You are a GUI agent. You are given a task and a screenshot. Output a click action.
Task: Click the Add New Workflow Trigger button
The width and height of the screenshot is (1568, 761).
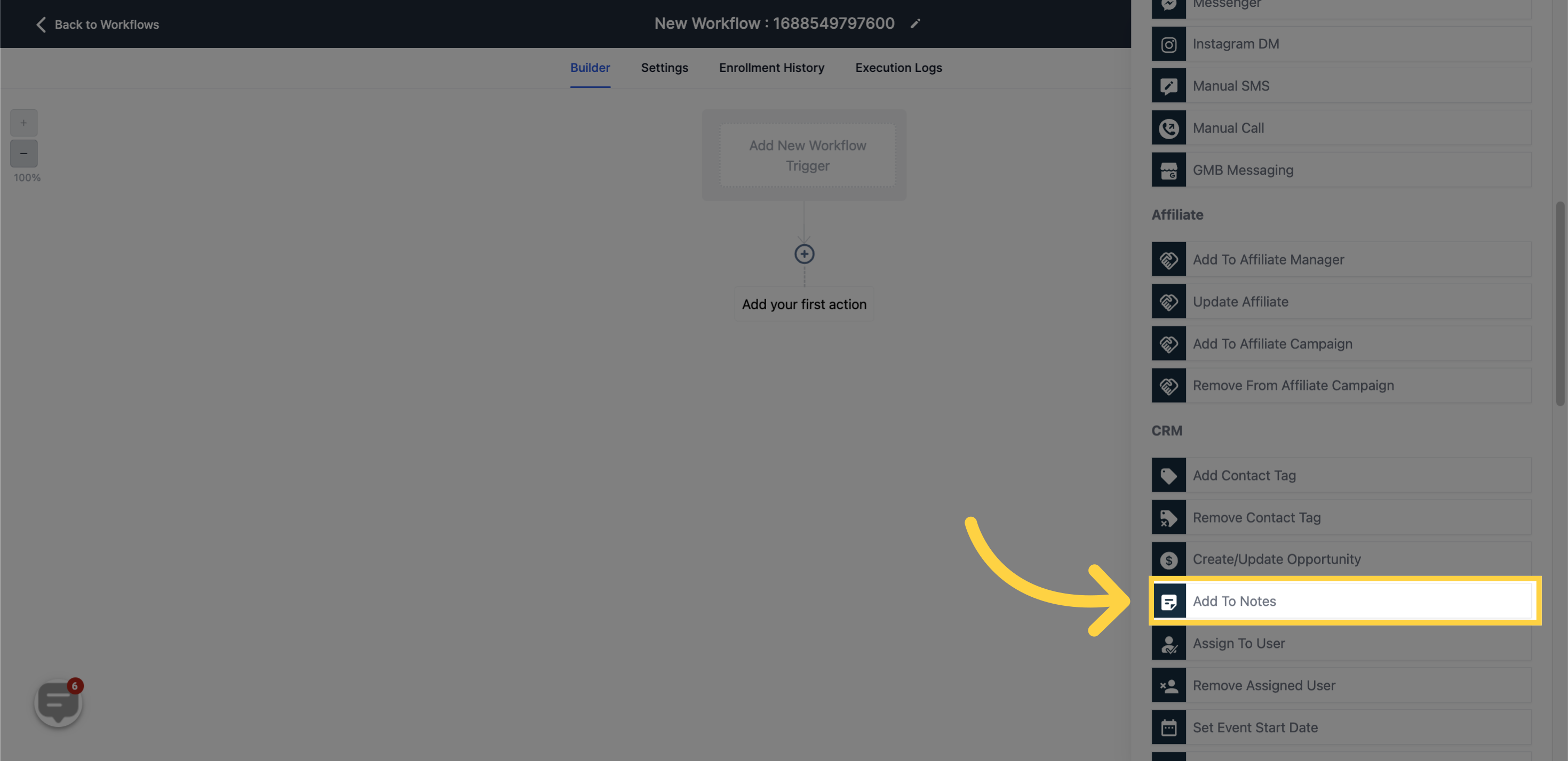[807, 155]
